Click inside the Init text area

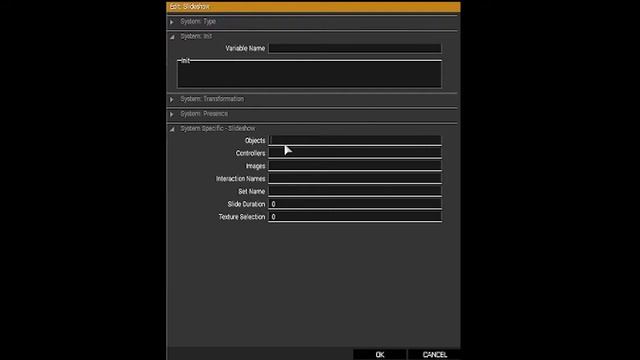point(309,74)
